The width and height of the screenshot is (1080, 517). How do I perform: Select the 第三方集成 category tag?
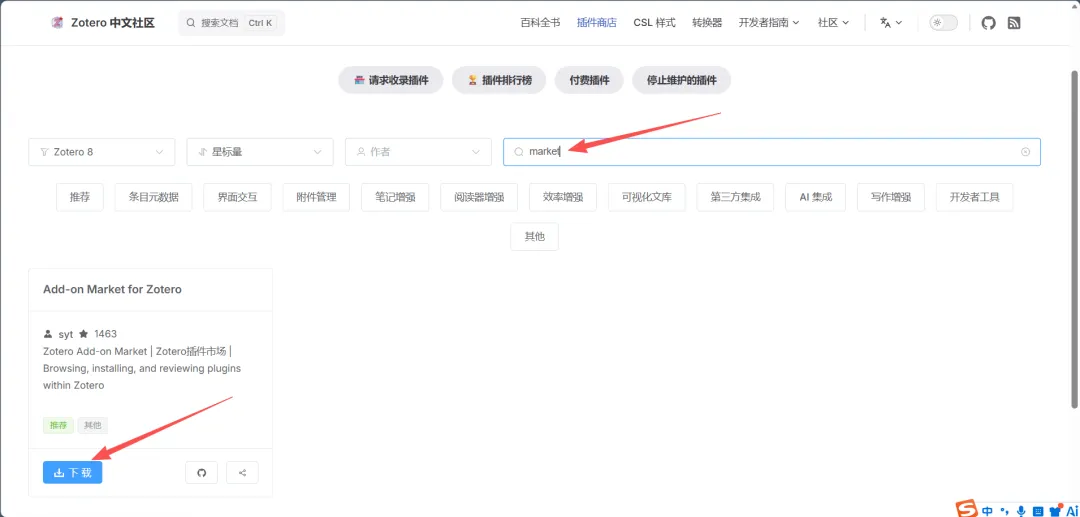[x=736, y=197]
